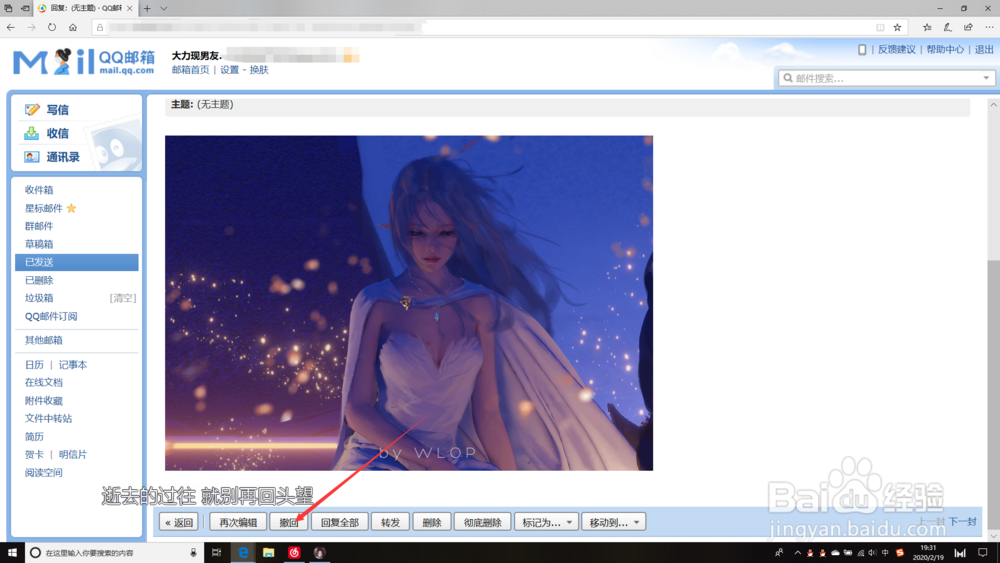Go to browser home icon
1000x563 pixels.
tap(73, 27)
